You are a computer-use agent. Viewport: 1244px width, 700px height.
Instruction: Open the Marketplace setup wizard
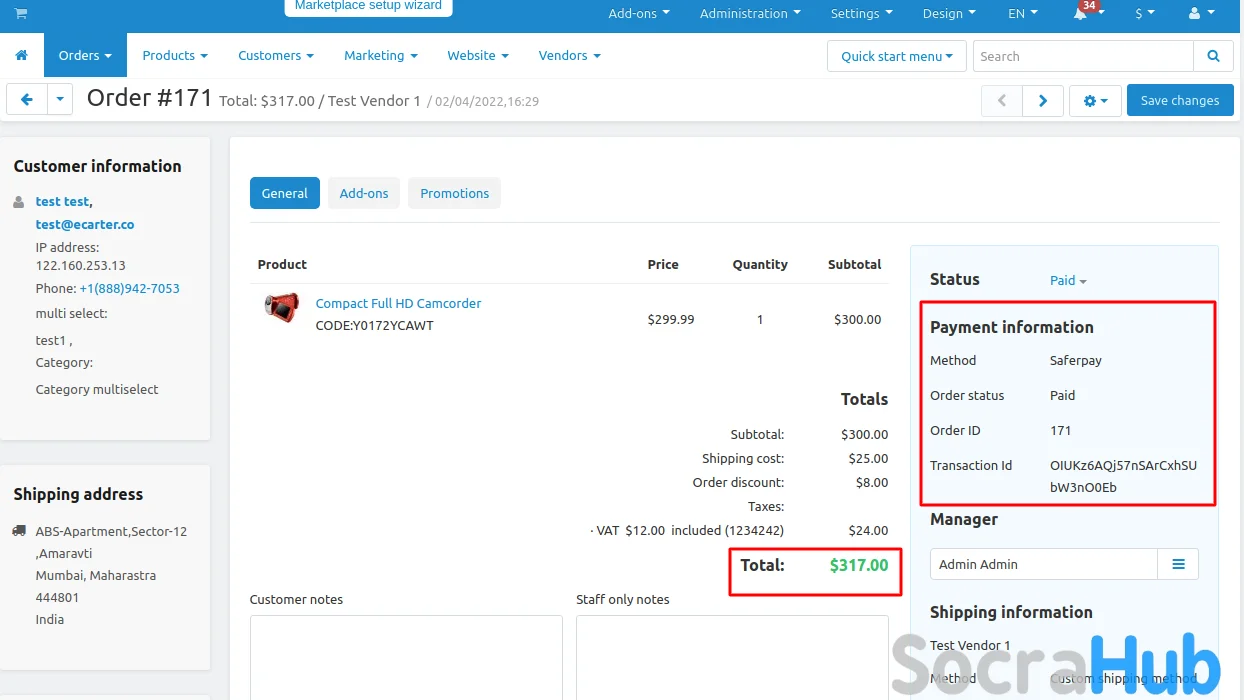(x=368, y=6)
